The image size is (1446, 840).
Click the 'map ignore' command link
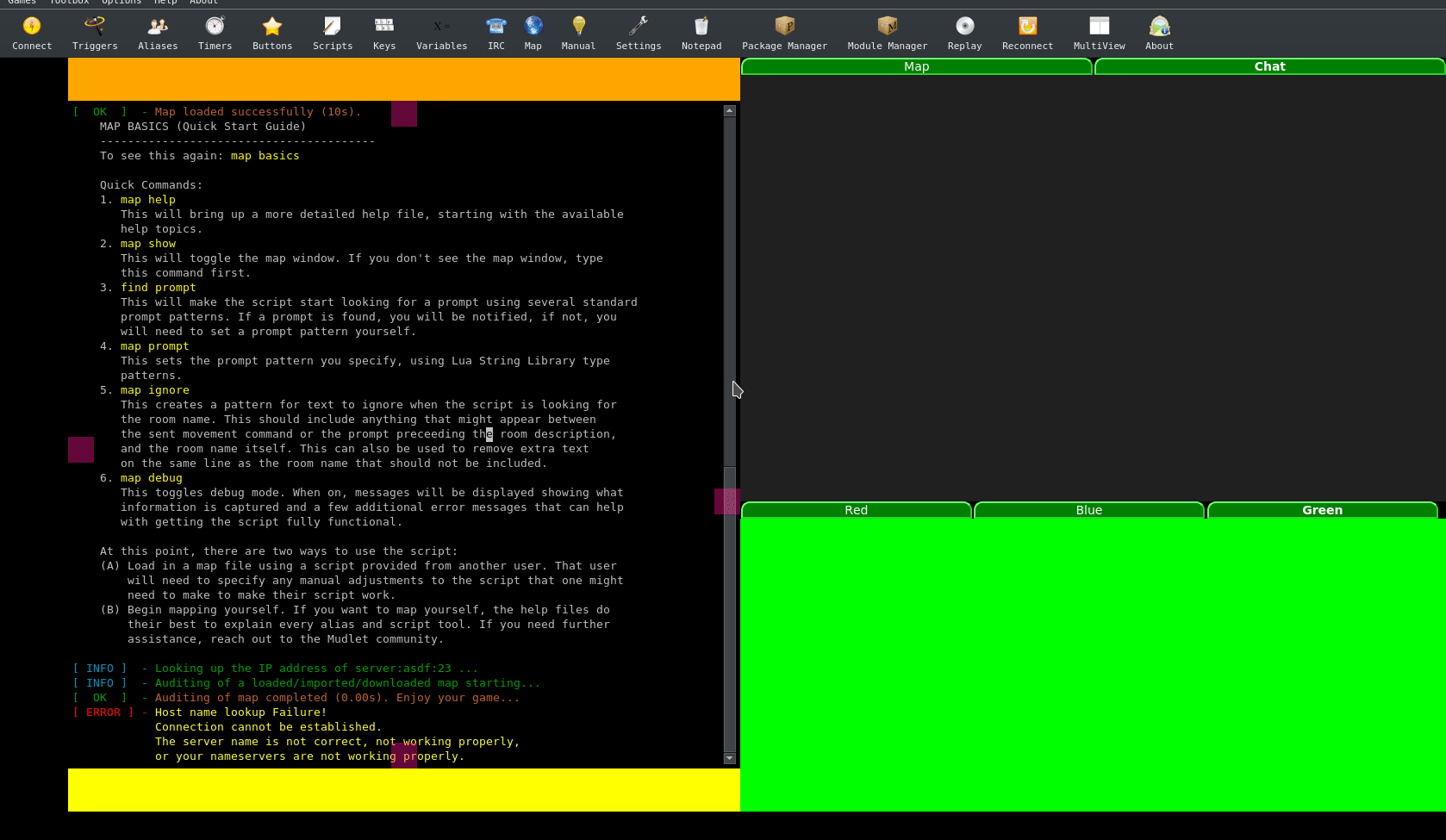pyautogui.click(x=155, y=390)
